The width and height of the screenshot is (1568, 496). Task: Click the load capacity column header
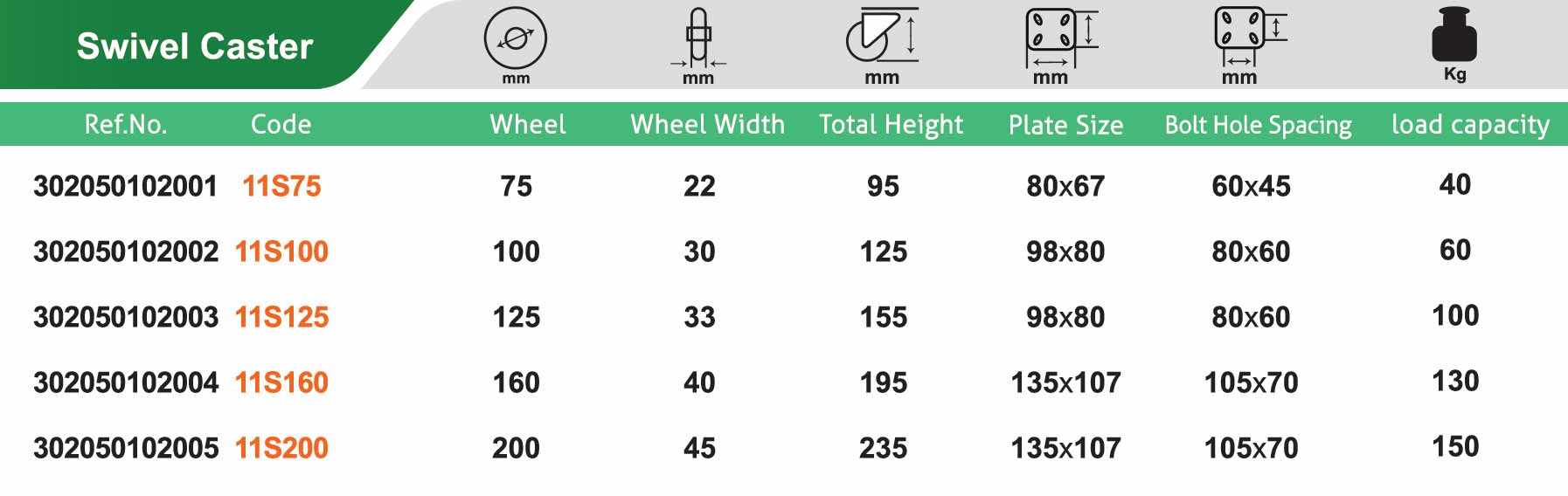(x=1470, y=124)
